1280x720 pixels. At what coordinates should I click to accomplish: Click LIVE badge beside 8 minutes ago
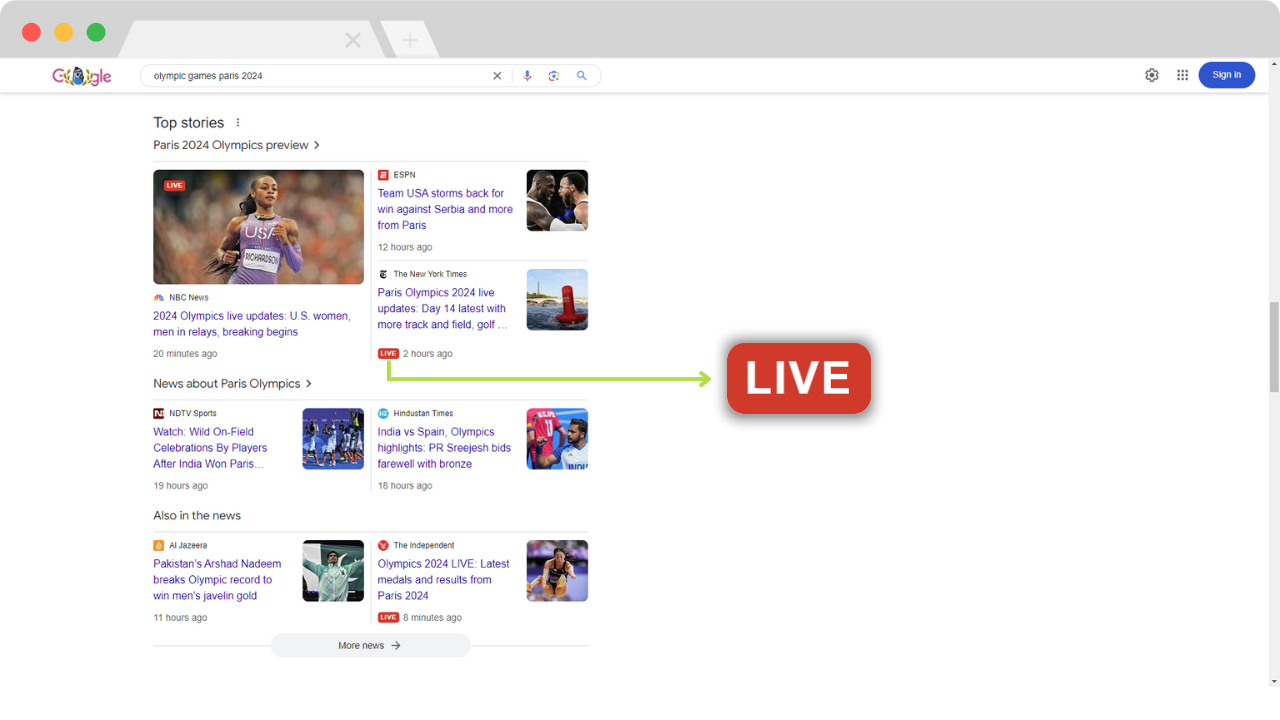click(x=388, y=618)
